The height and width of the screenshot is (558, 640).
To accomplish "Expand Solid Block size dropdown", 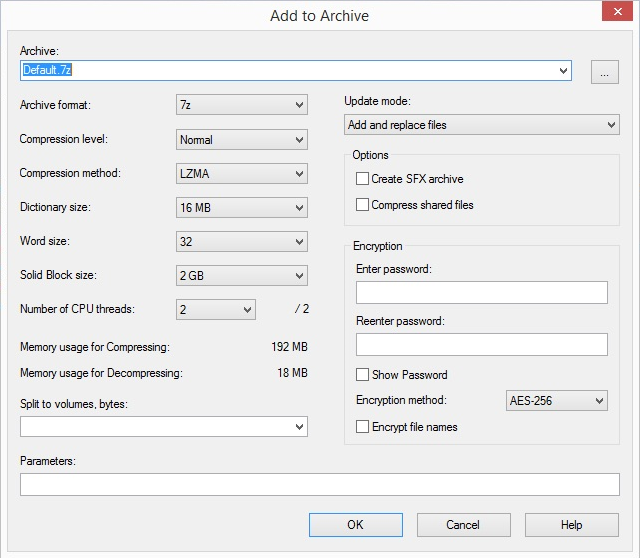I will point(242,276).
